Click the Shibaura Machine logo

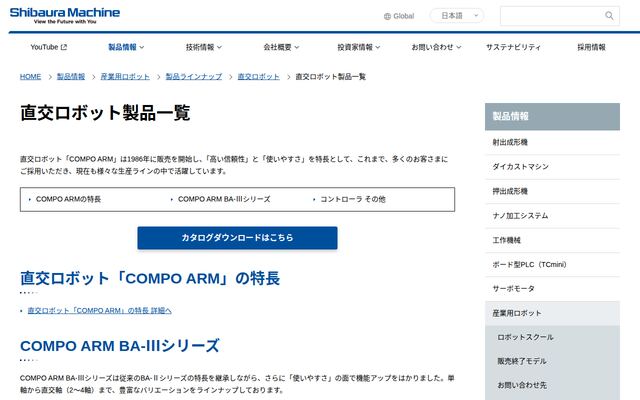pos(65,16)
